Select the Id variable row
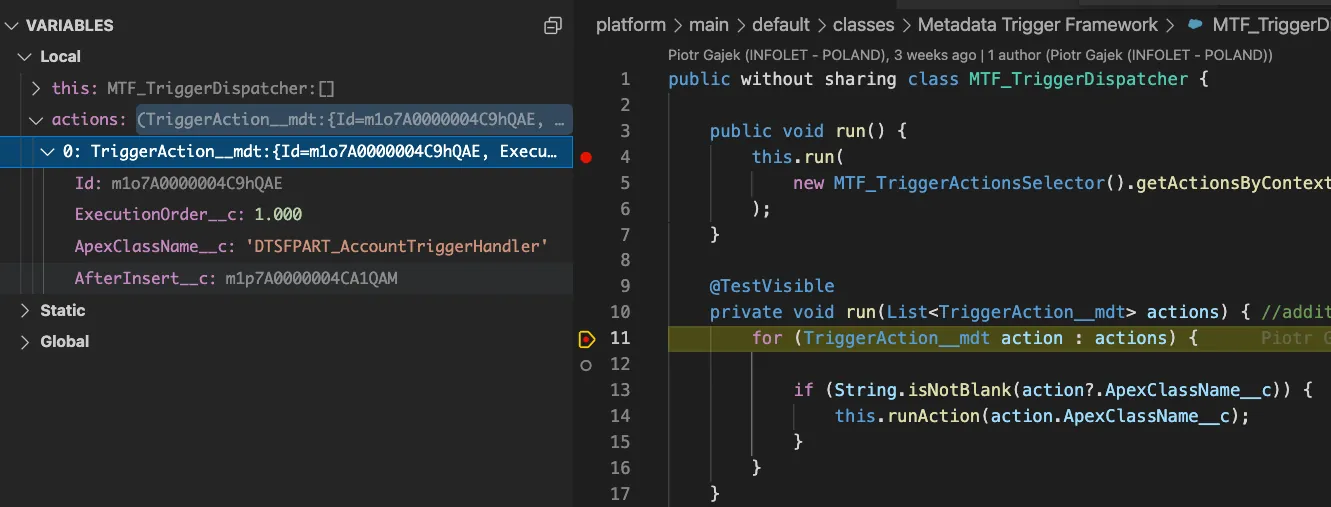1331x507 pixels. pyautogui.click(x=286, y=184)
